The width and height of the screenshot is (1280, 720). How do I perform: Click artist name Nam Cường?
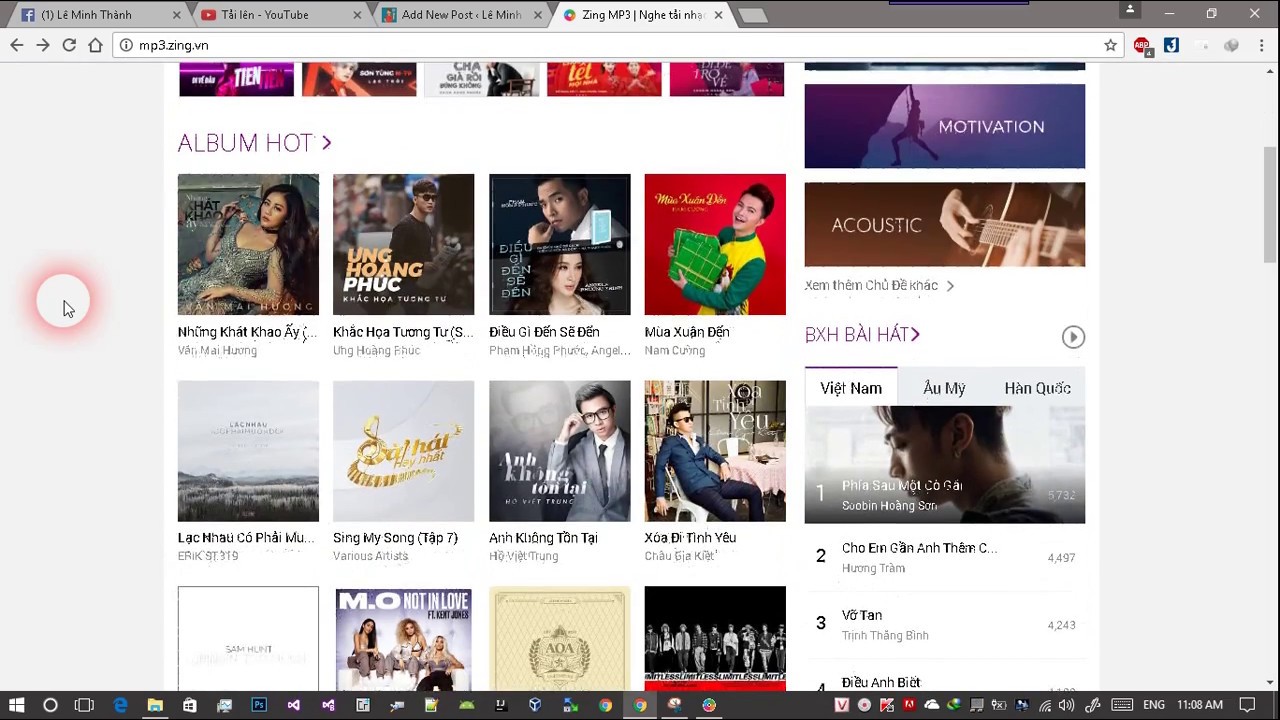pyautogui.click(x=675, y=351)
